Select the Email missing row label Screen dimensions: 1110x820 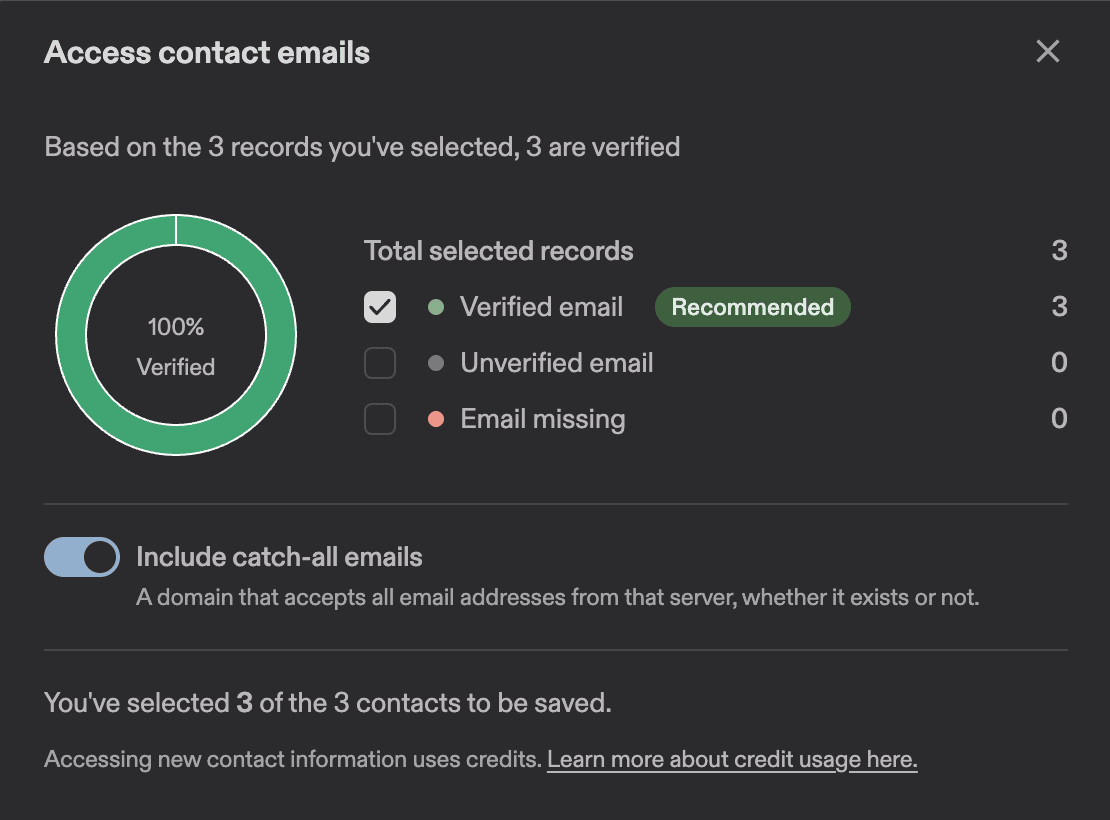[x=542, y=419]
